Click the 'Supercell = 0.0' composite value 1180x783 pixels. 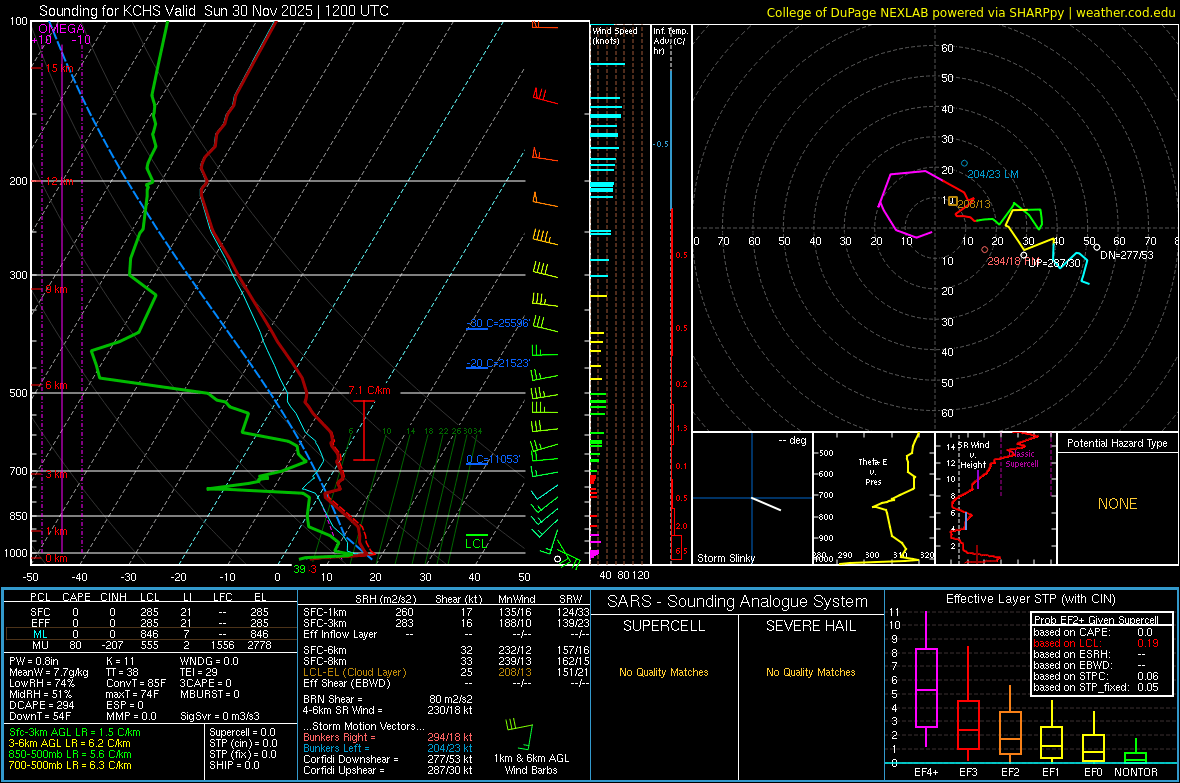[242, 732]
